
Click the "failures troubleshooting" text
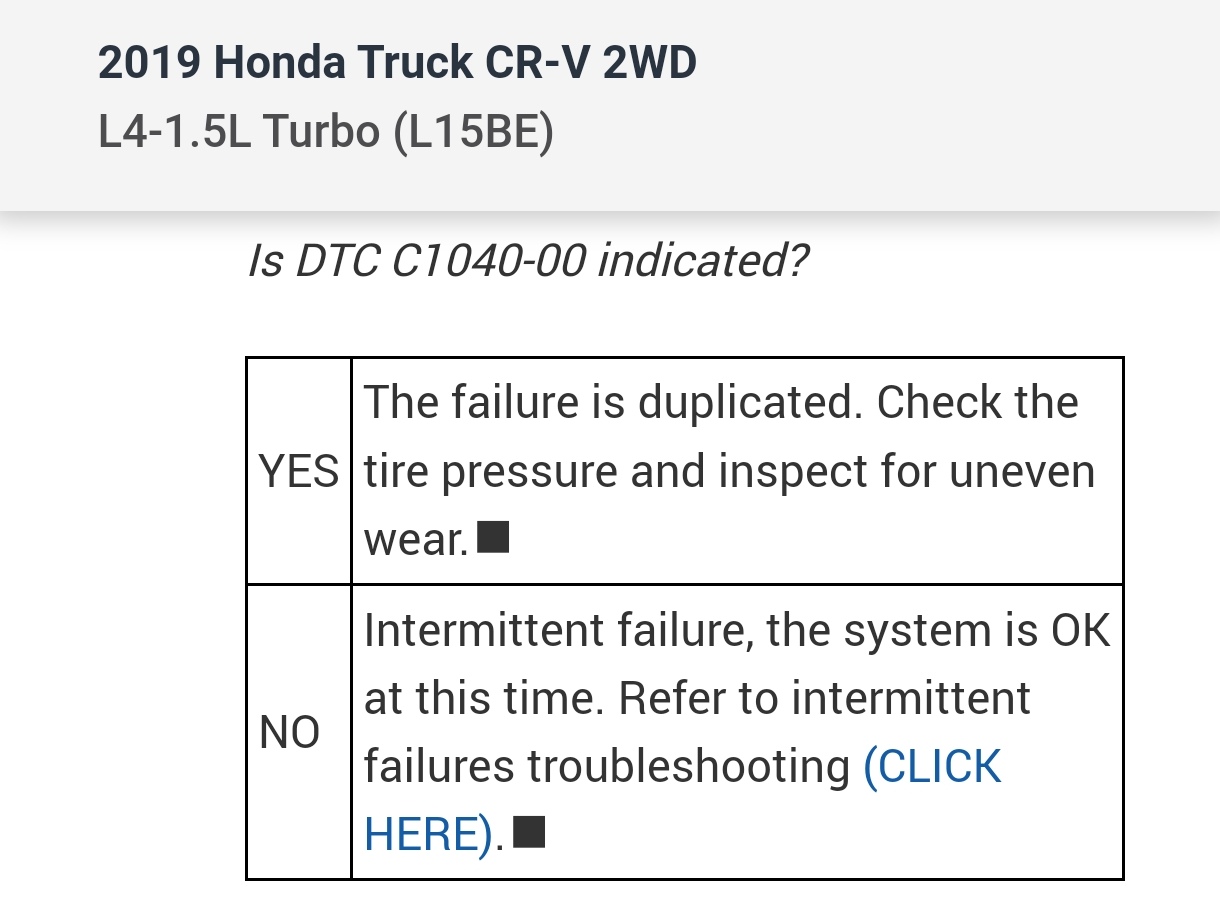point(606,766)
